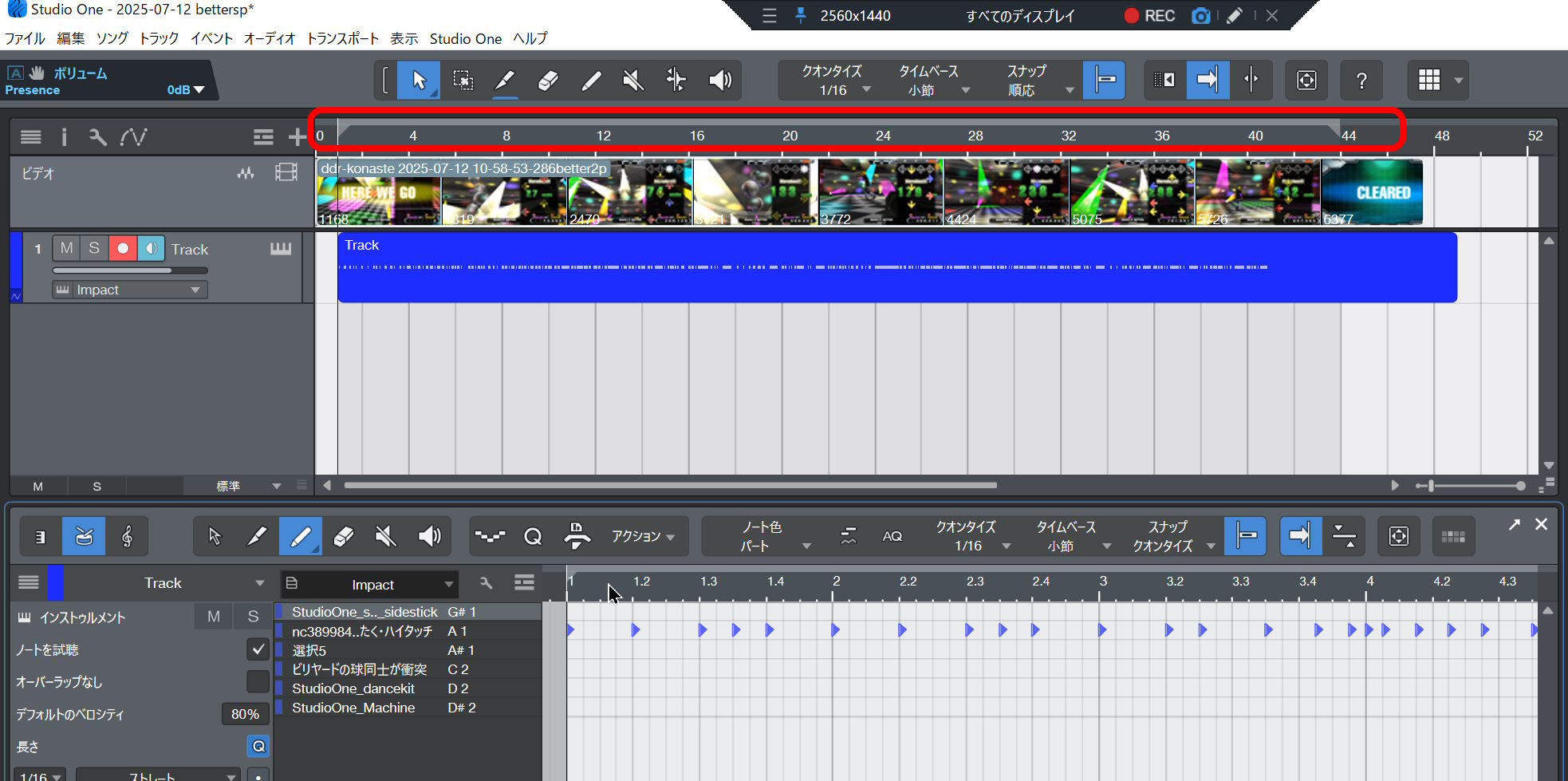Switch to the drum editor view
The image size is (1568, 781).
point(84,536)
